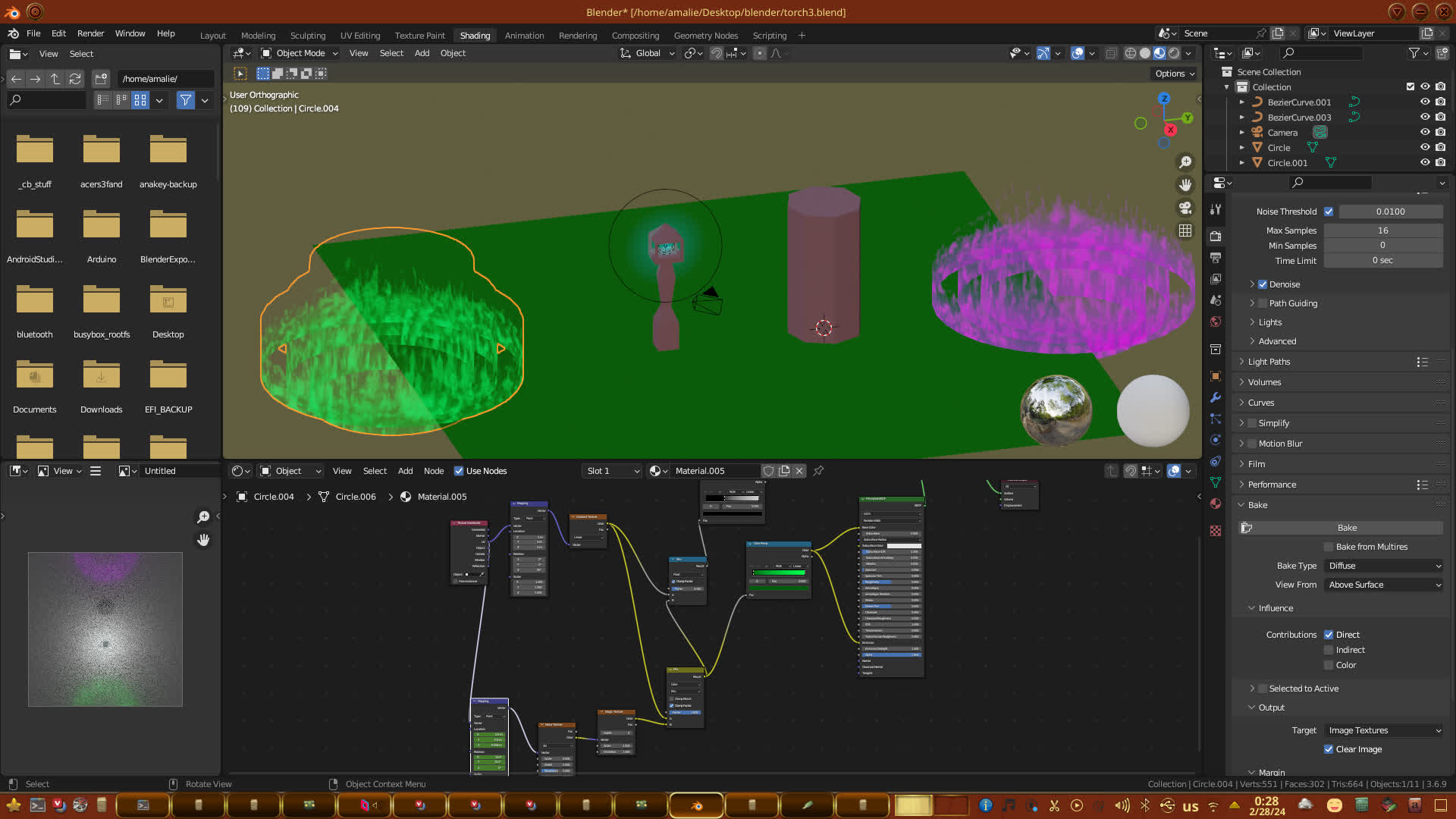Open the Render menu
The height and width of the screenshot is (819, 1456).
tap(90, 33)
